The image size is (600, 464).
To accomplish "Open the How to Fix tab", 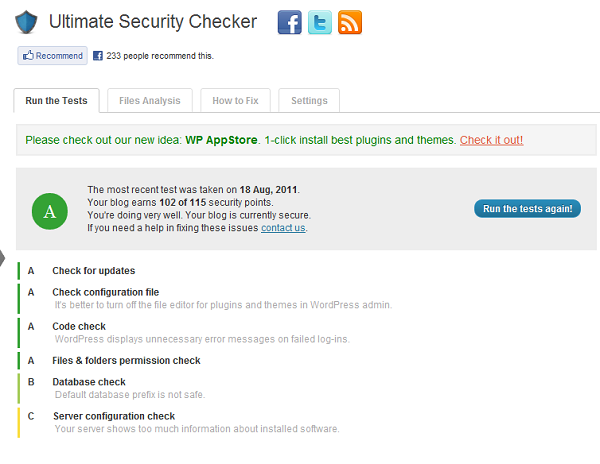I will pyautogui.click(x=235, y=101).
